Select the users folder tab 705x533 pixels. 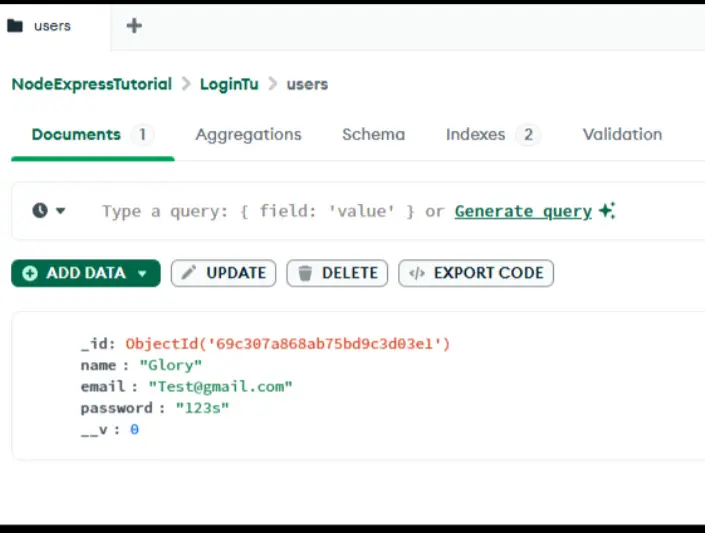[x=55, y=26]
